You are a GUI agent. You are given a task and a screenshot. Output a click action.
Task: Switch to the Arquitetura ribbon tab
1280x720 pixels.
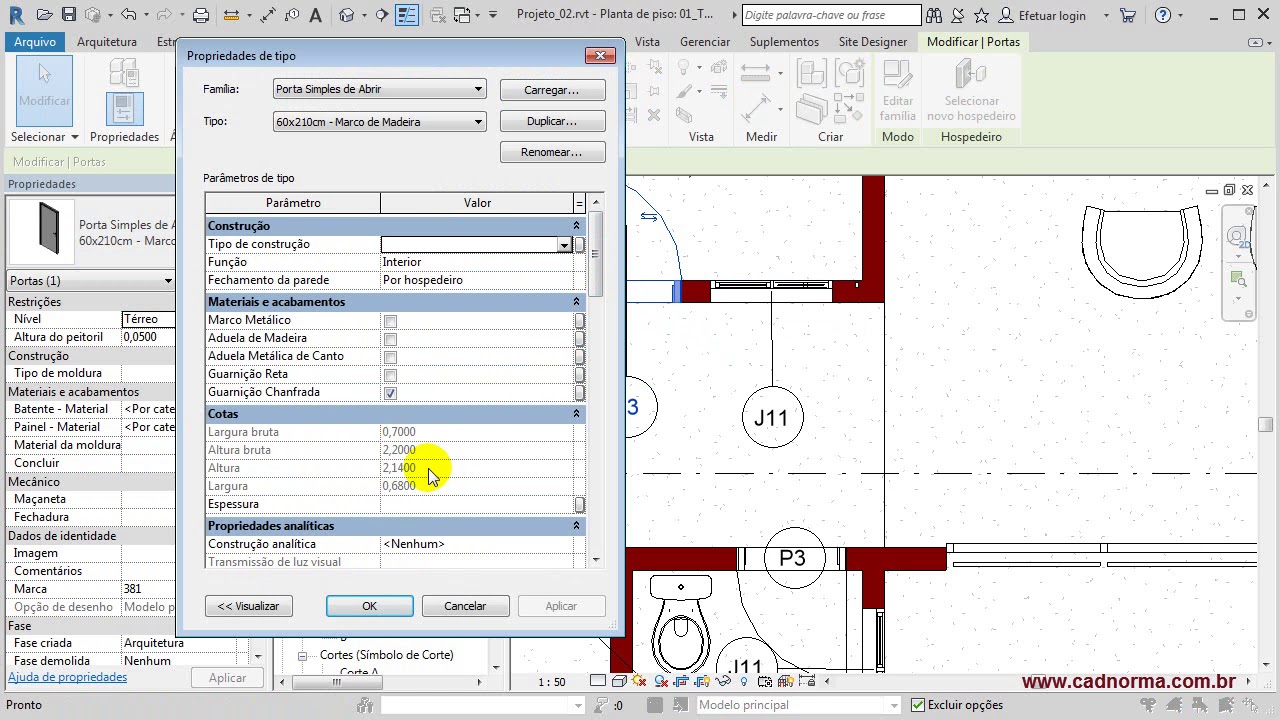[107, 42]
